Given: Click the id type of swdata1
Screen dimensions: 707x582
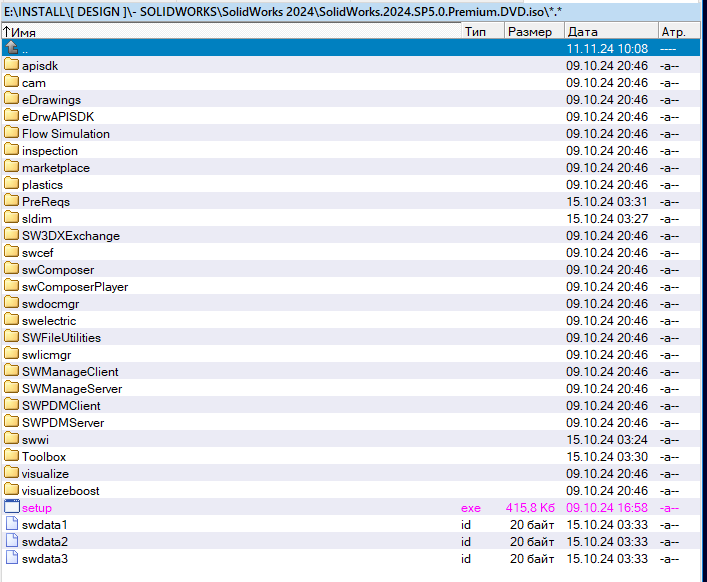Looking at the screenshot, I should [466, 525].
